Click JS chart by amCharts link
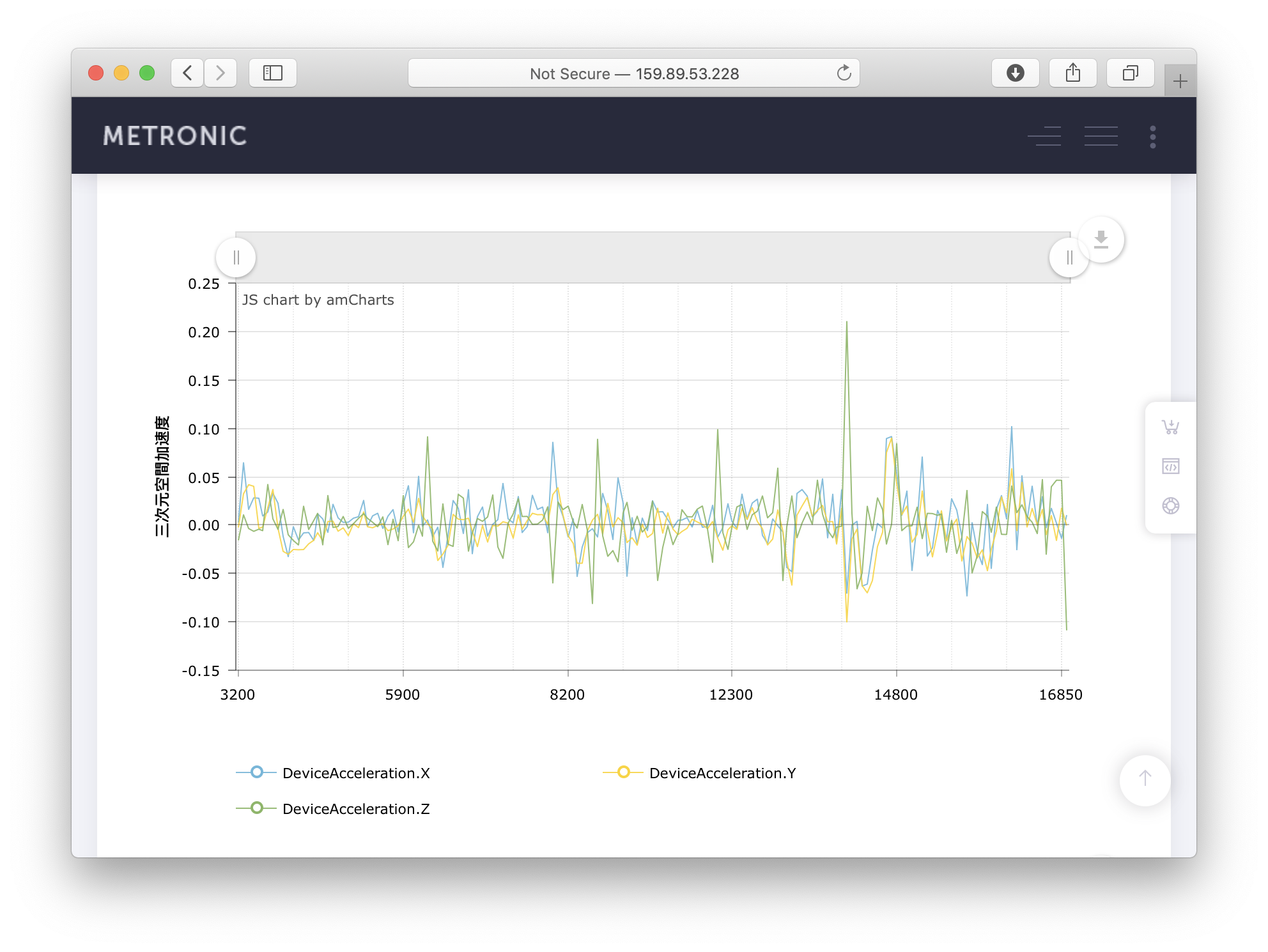Viewport: 1268px width, 952px height. point(318,300)
